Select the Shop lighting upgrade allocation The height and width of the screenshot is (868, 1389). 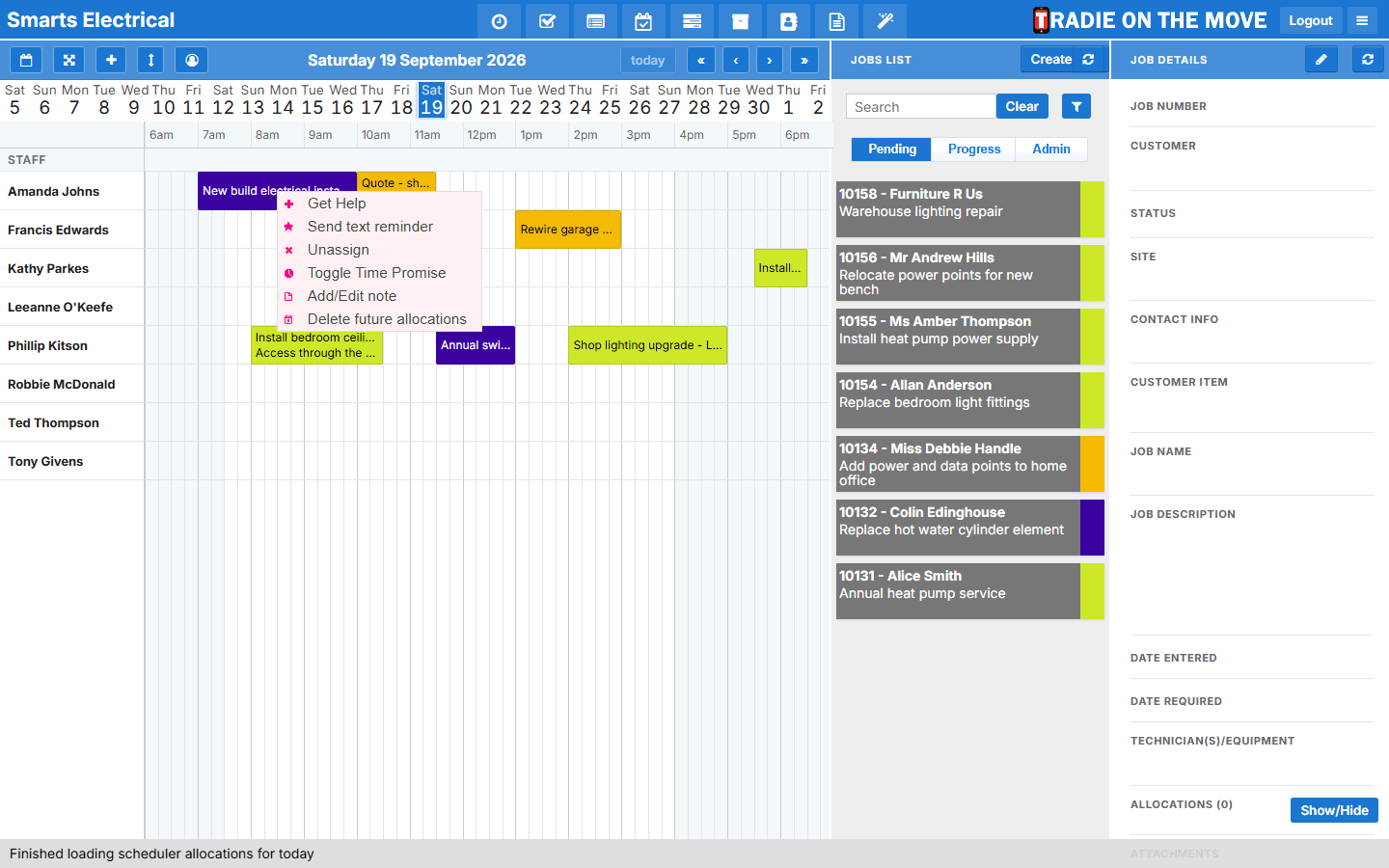tap(647, 345)
